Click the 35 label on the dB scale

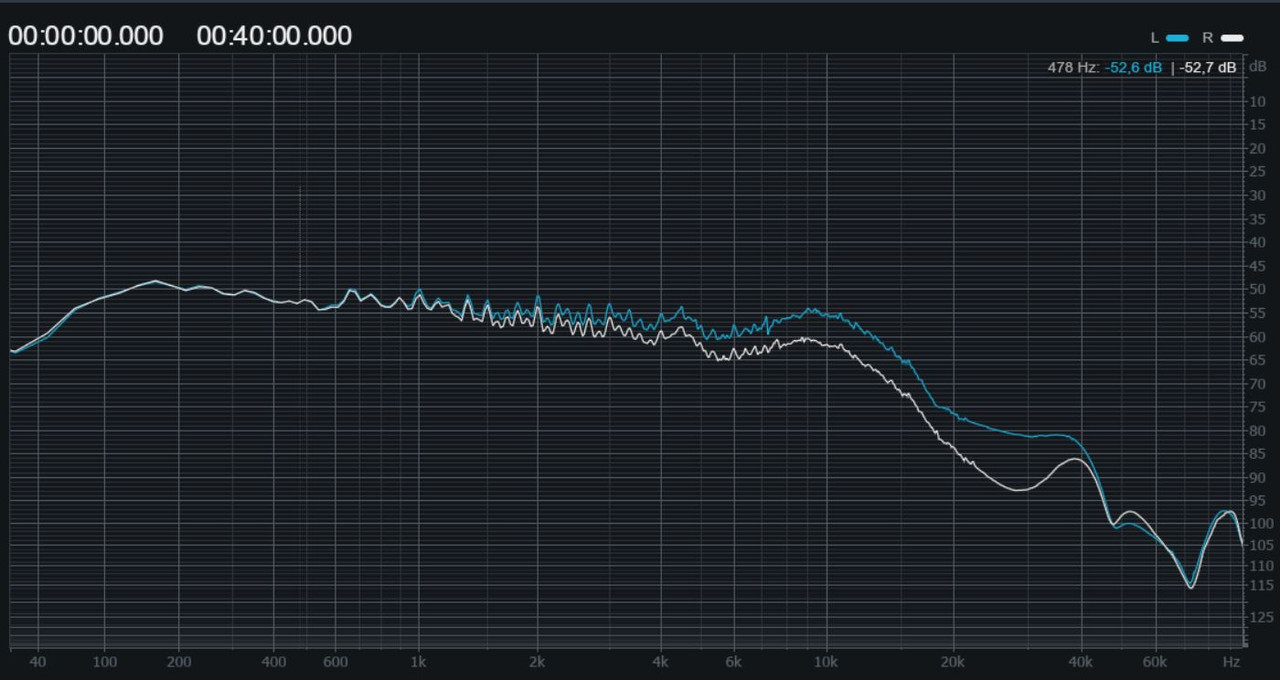click(x=1258, y=219)
